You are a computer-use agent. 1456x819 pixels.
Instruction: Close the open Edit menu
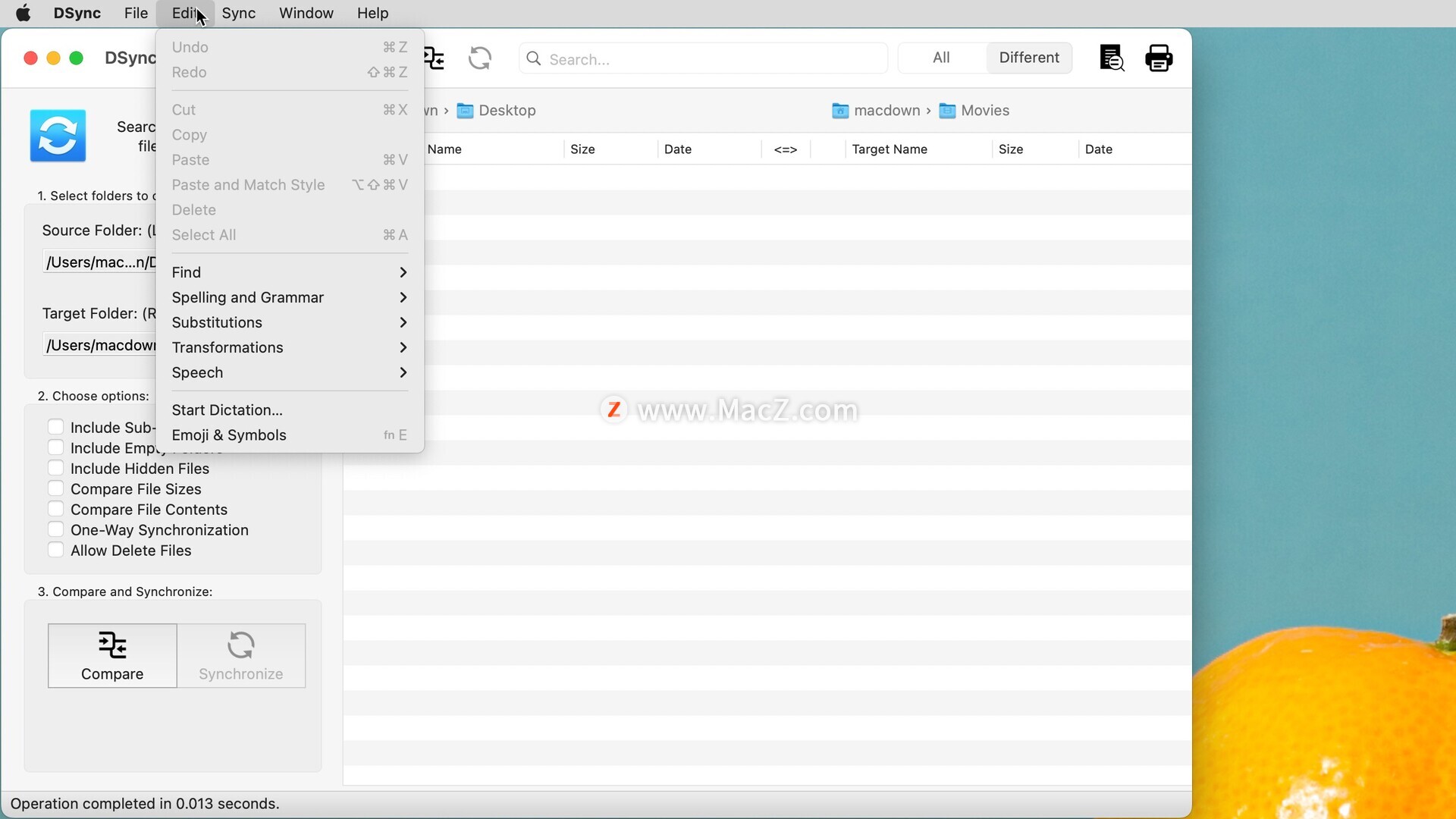pyautogui.click(x=185, y=13)
